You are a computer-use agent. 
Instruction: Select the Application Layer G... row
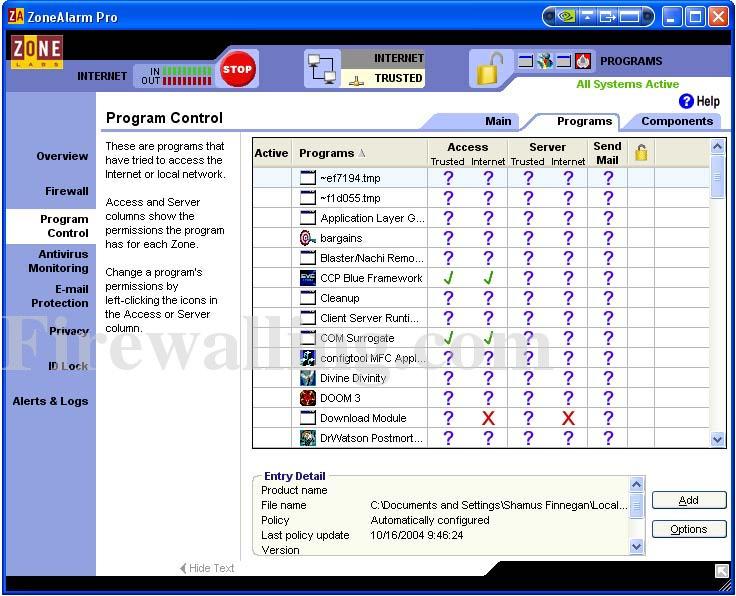481,218
